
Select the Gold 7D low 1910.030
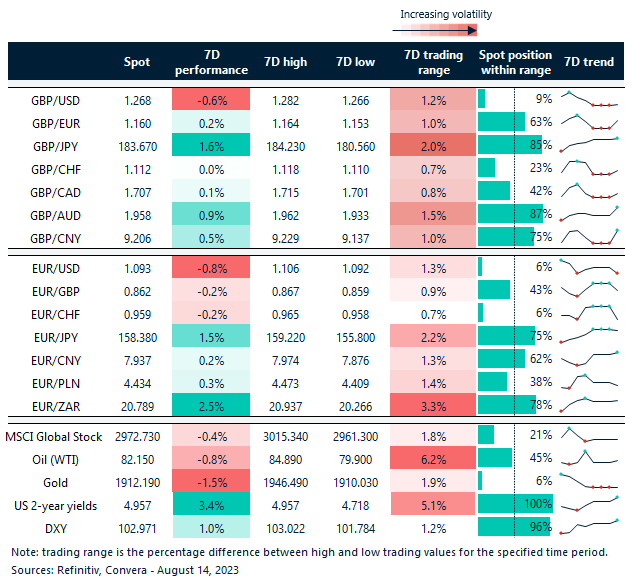[x=355, y=483]
